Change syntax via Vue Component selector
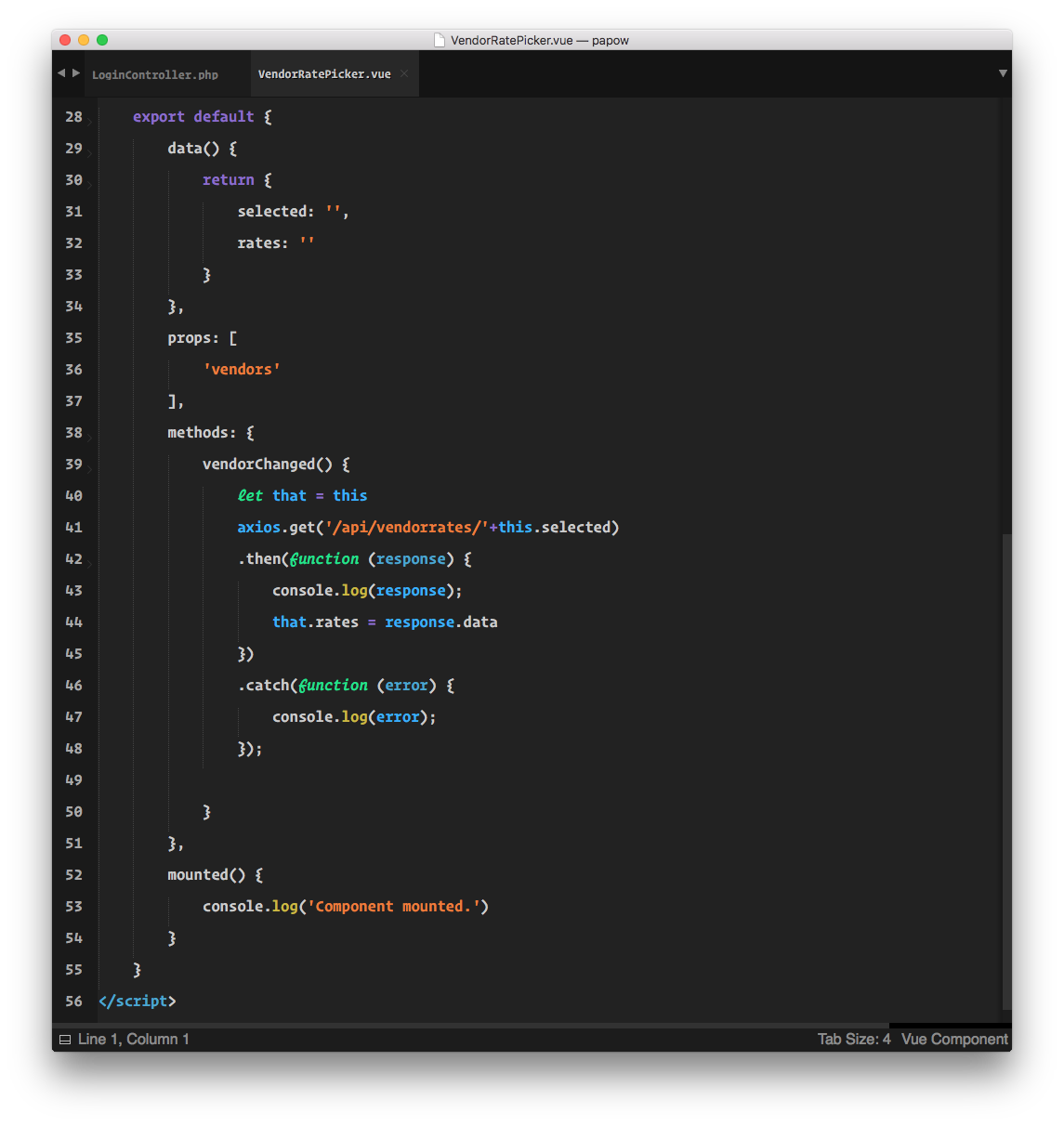This screenshot has height=1126, width=1064. tap(954, 1040)
